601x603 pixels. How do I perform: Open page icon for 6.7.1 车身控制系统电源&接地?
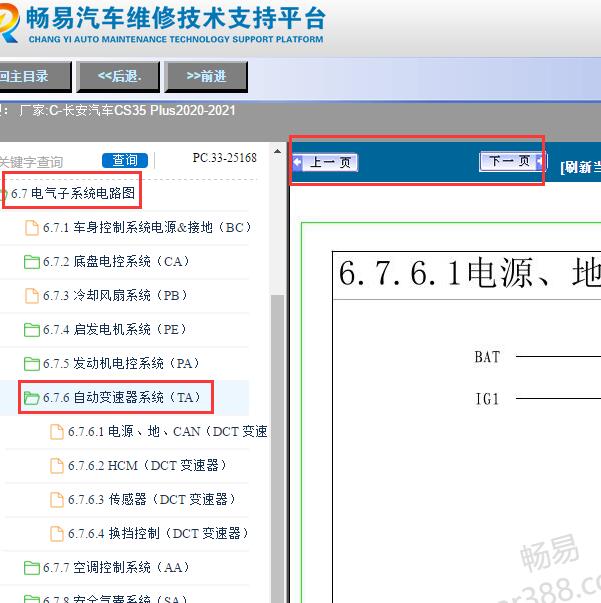pyautogui.click(x=32, y=227)
